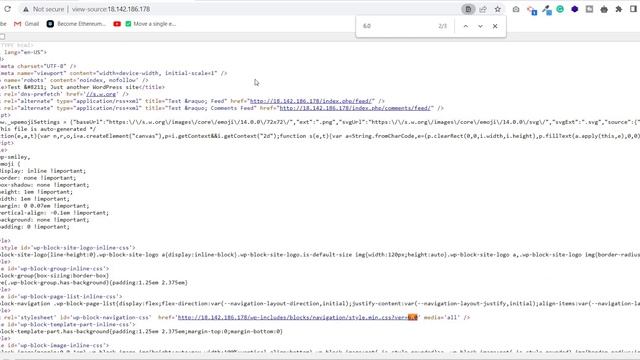Click the 'This file is auto-generated' comment

(48, 129)
